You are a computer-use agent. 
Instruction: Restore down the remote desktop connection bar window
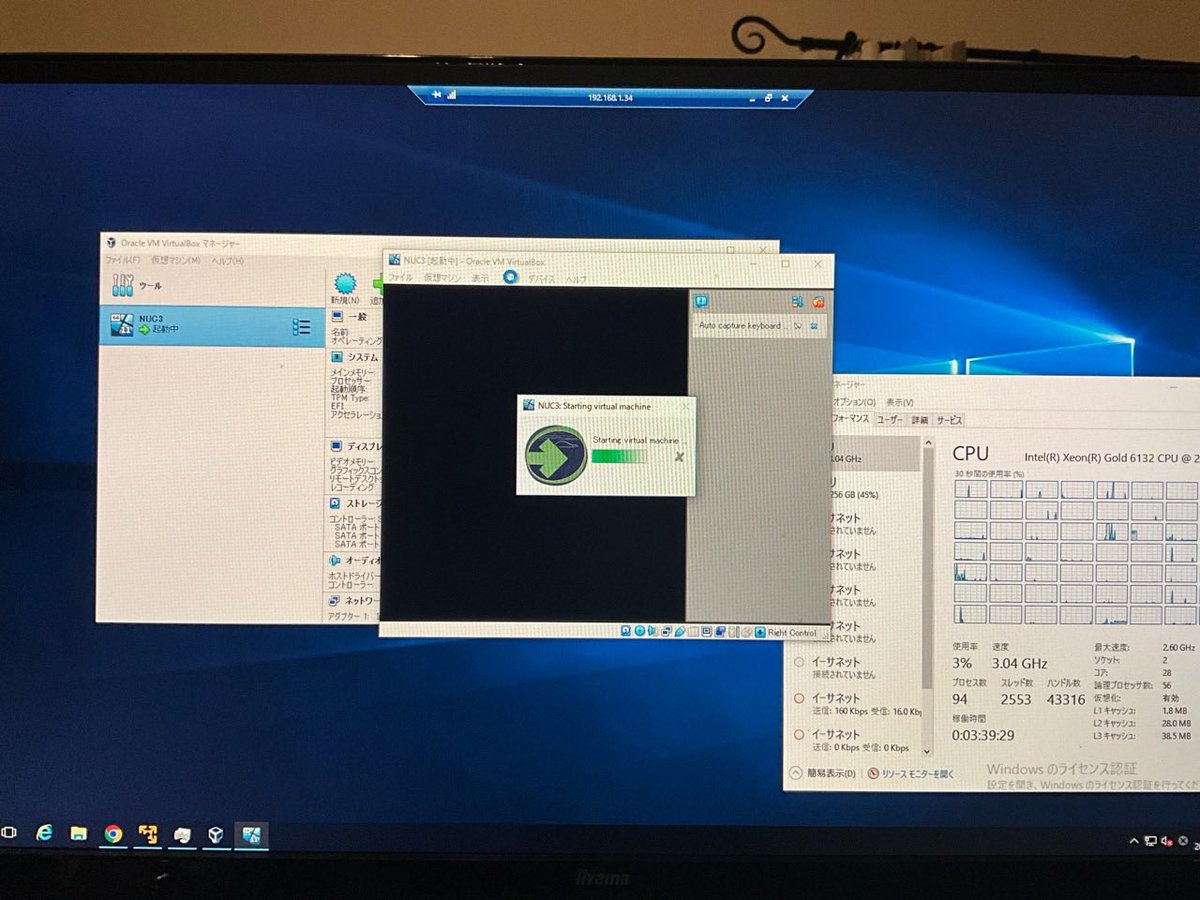coord(768,98)
